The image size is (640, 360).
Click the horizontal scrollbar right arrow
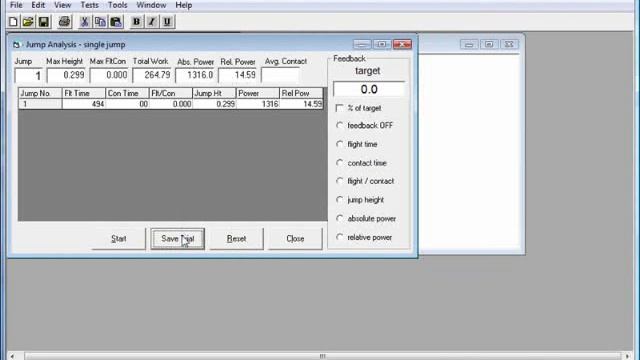[x=627, y=356]
